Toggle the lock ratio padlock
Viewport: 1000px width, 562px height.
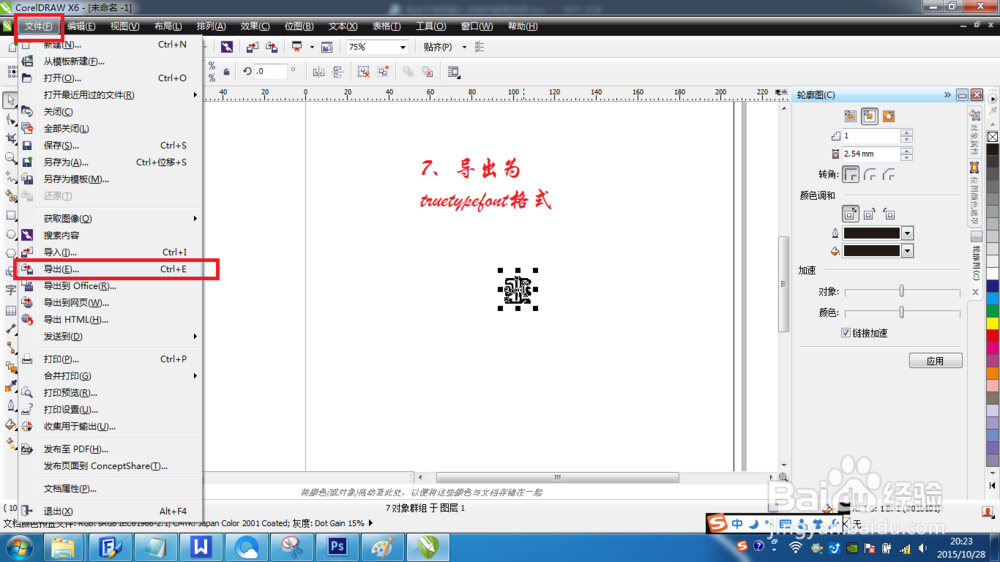click(x=226, y=72)
